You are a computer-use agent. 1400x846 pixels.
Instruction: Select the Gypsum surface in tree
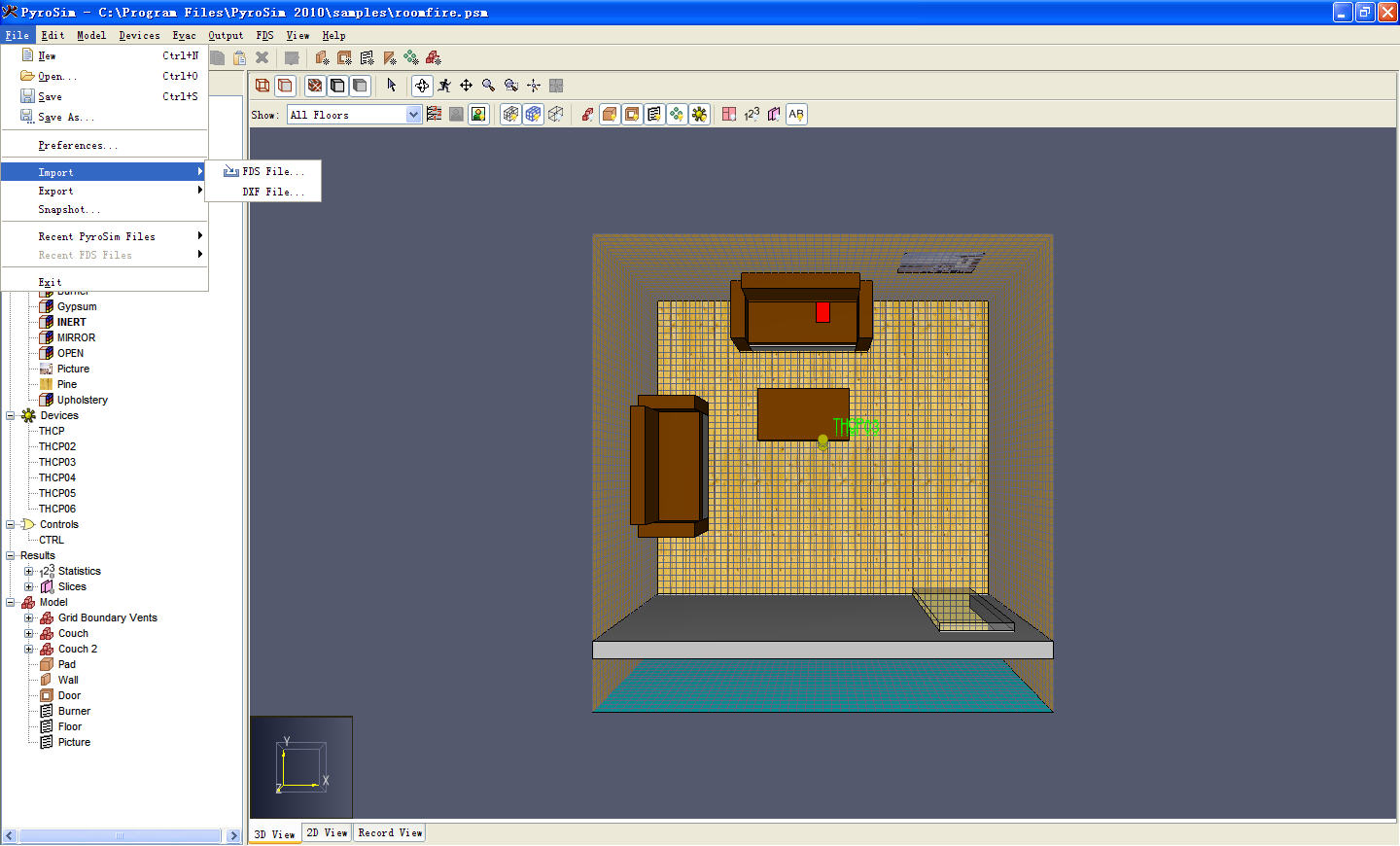point(77,306)
